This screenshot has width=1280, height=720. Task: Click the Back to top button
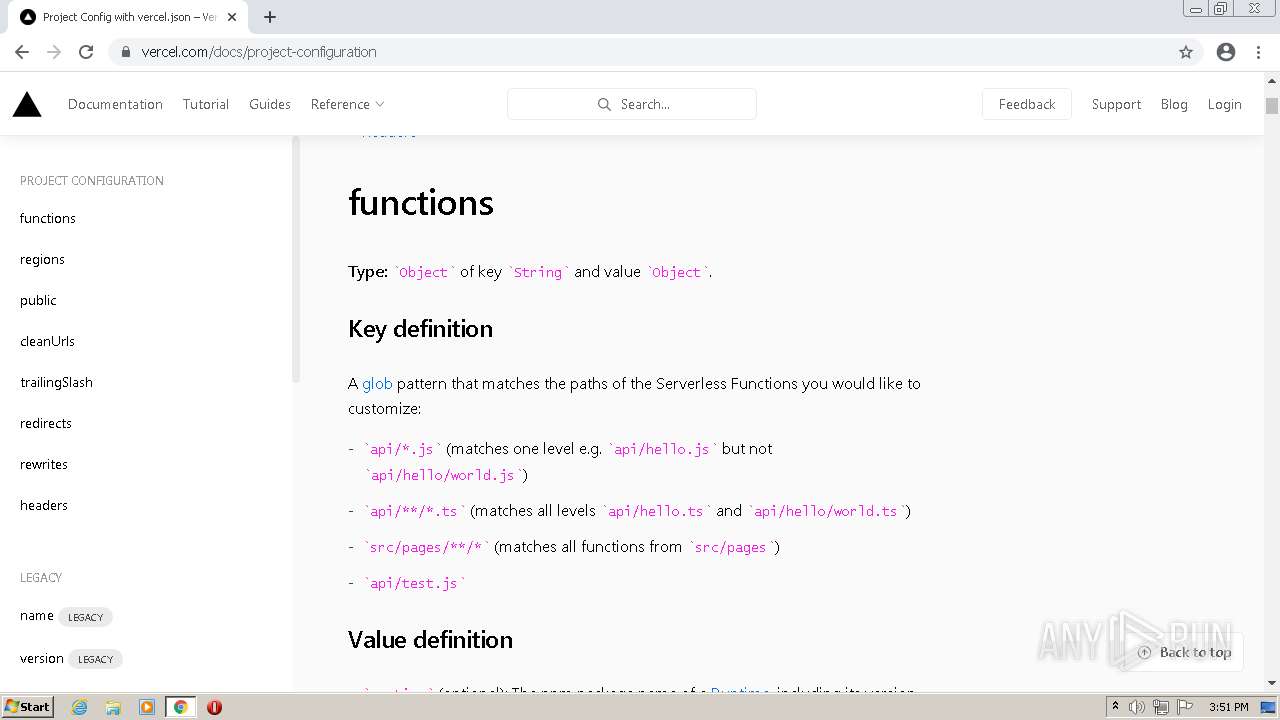1185,652
